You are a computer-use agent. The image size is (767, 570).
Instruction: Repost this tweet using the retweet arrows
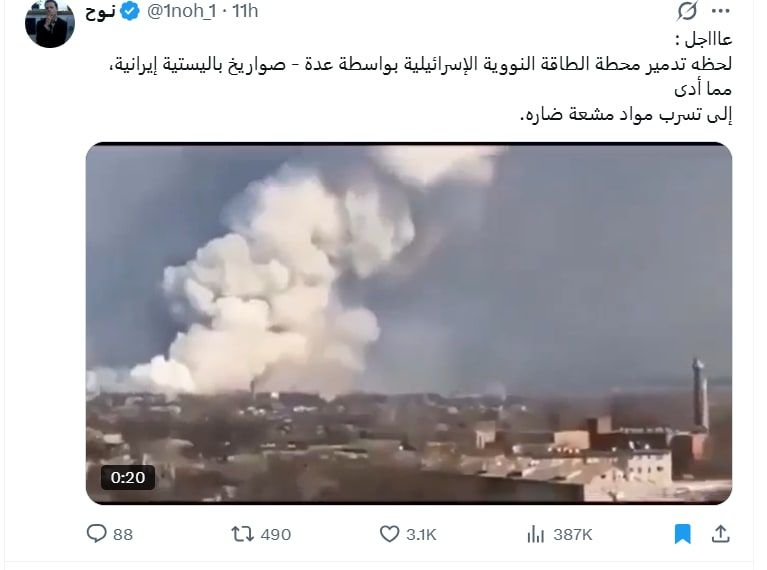pos(243,534)
